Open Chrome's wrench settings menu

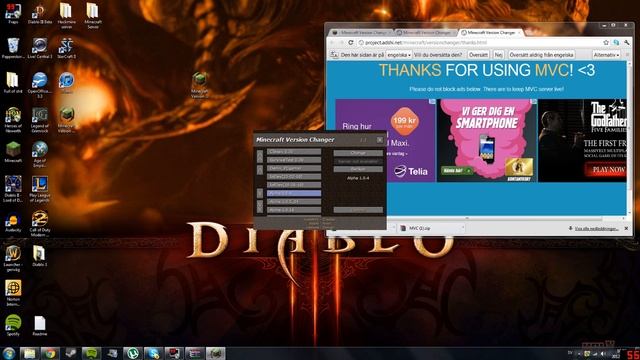click(x=627, y=42)
